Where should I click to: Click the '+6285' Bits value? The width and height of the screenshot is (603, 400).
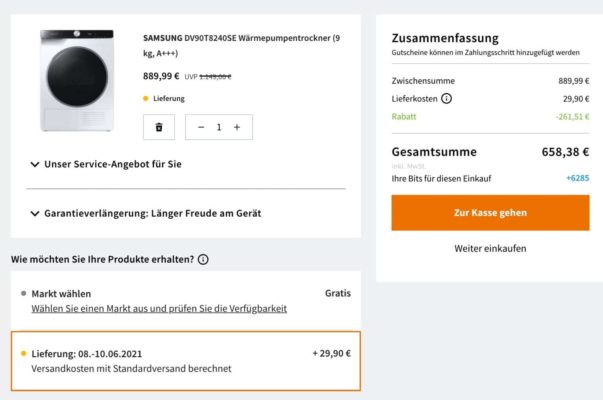pos(577,178)
